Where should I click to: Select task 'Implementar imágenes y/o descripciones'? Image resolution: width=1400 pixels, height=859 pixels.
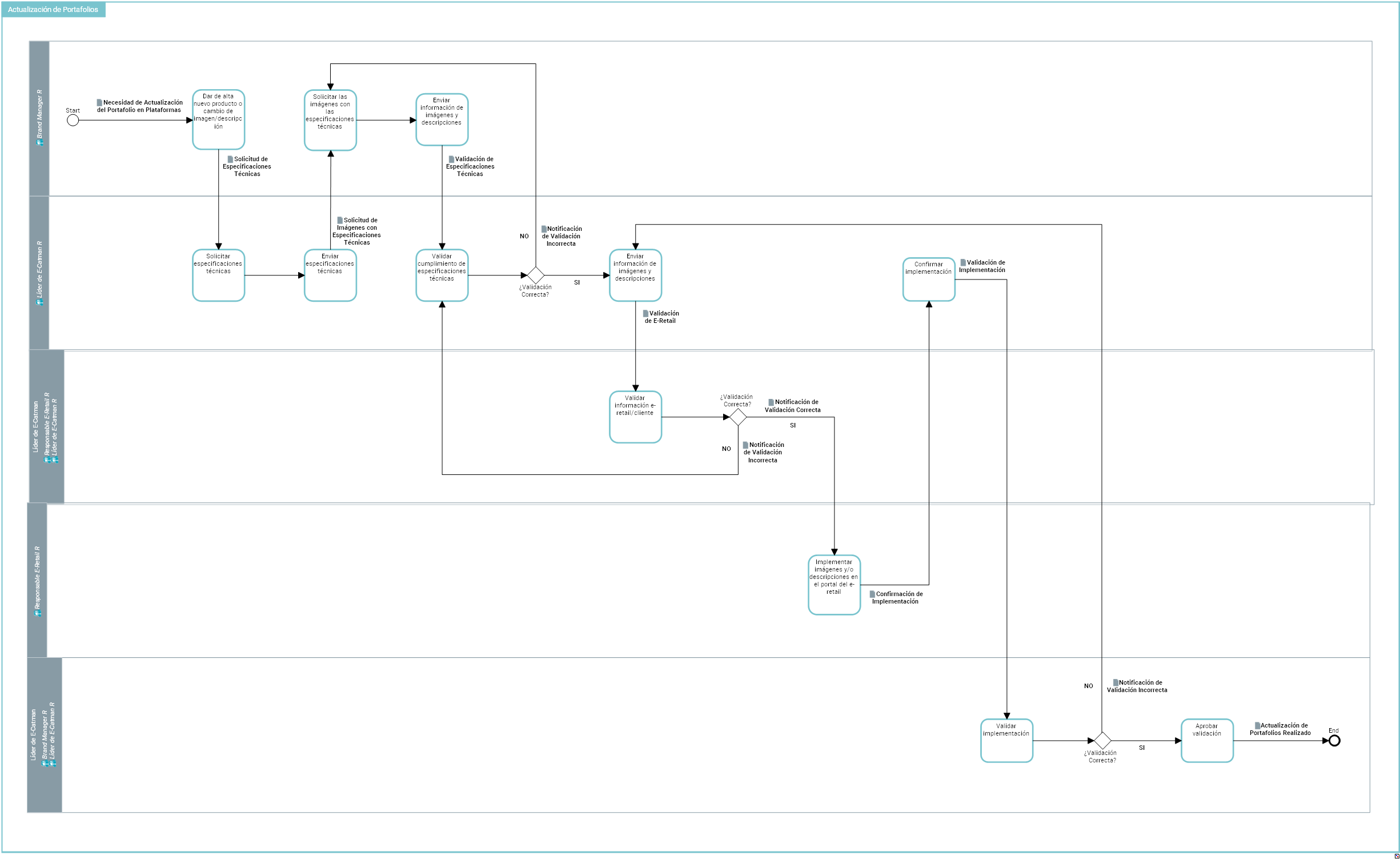(x=834, y=585)
